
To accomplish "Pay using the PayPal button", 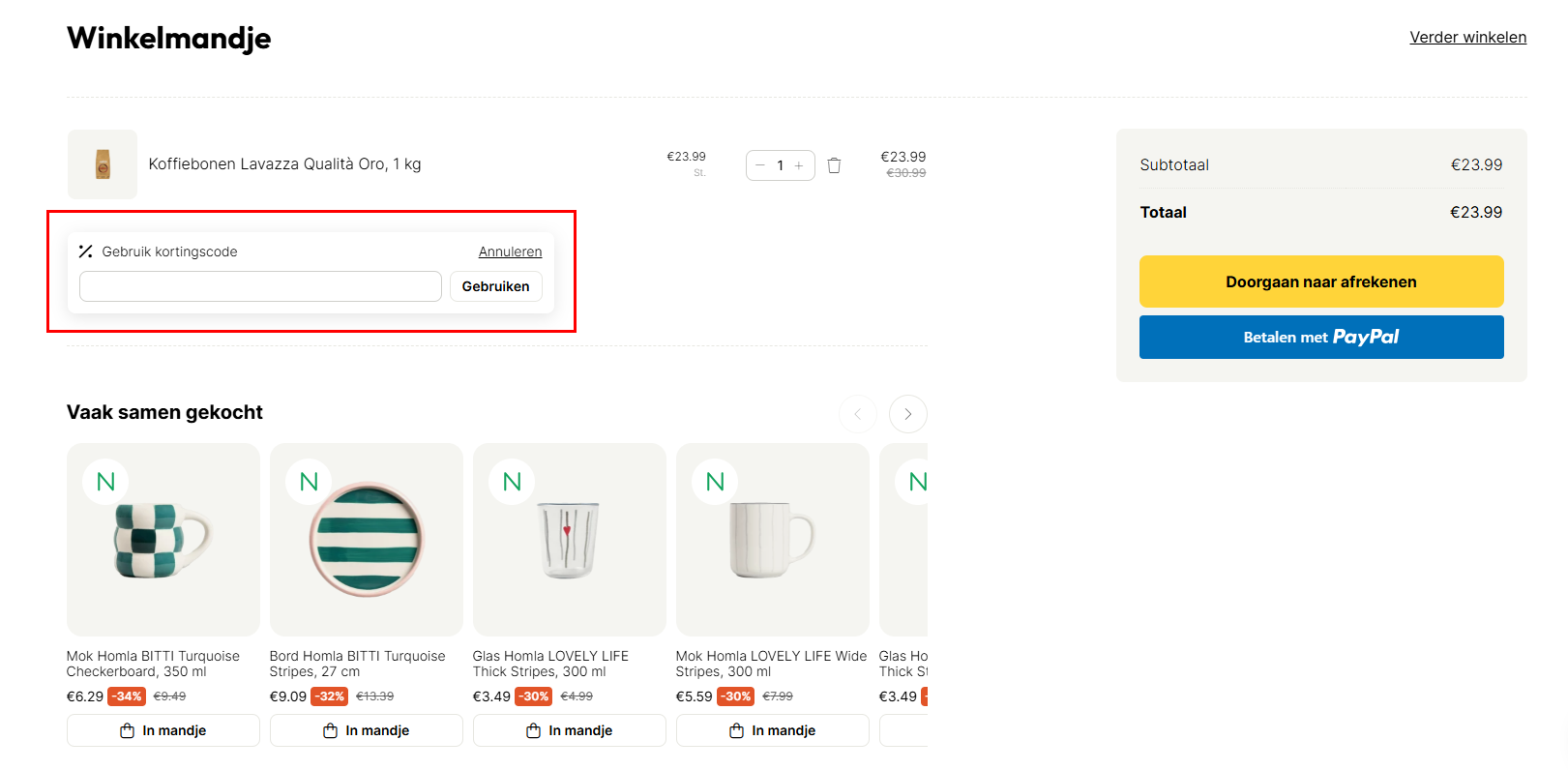I will click(x=1320, y=337).
